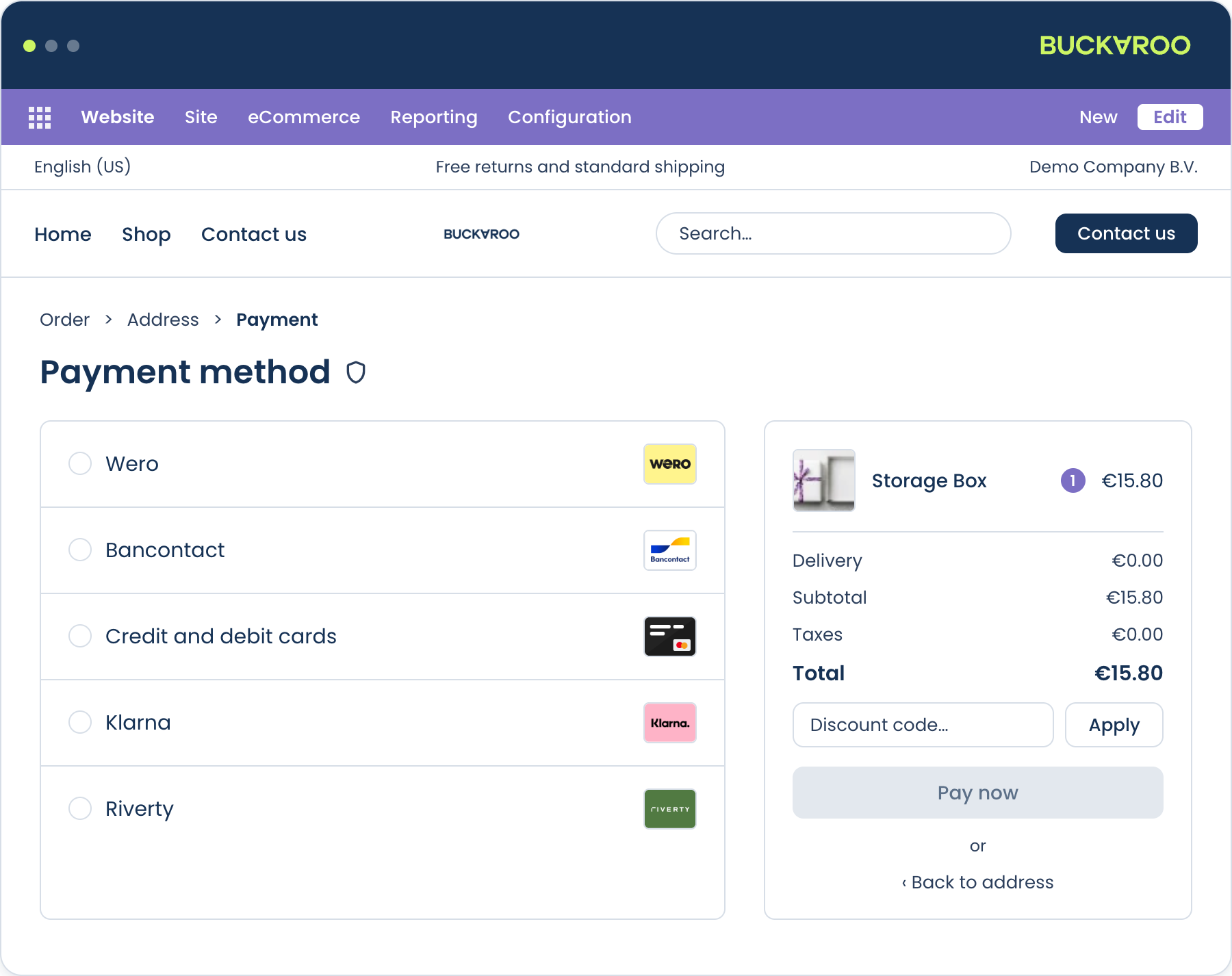Click Free returns and standard shipping text
Image resolution: width=1232 pixels, height=976 pixels.
[x=580, y=166]
